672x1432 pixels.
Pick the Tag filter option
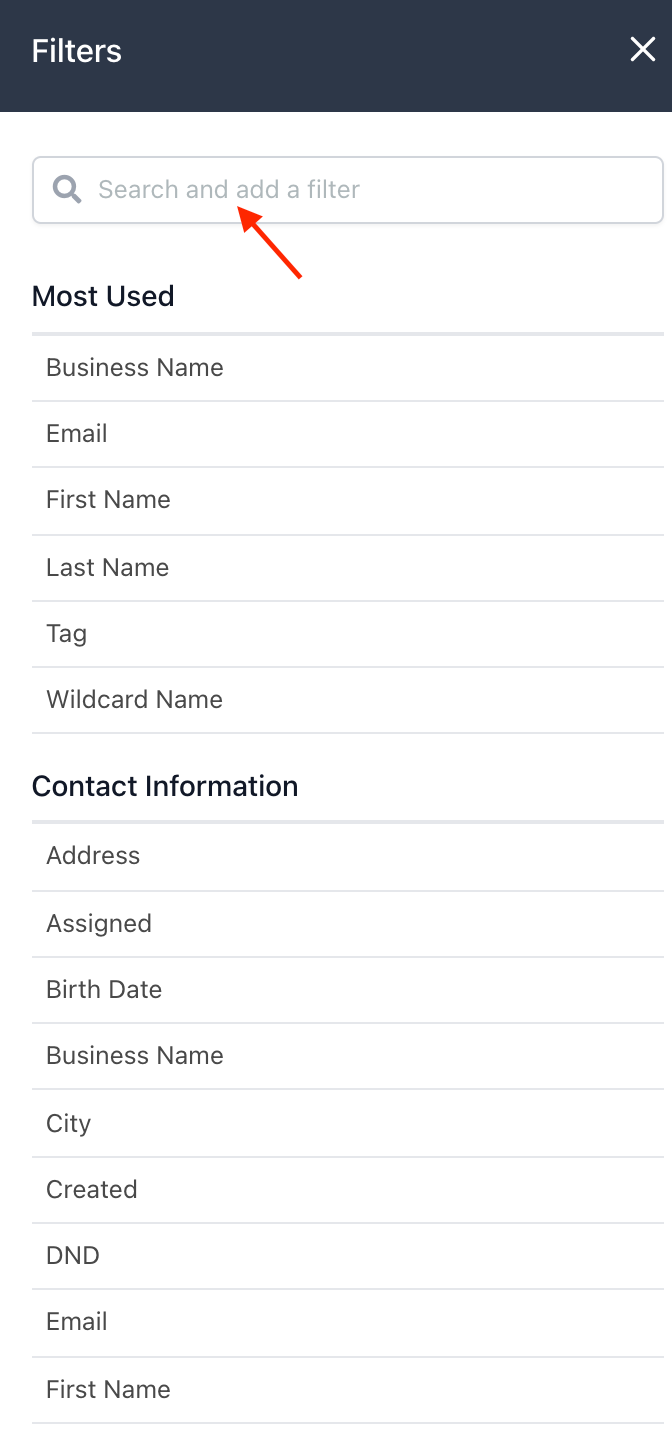[67, 634]
